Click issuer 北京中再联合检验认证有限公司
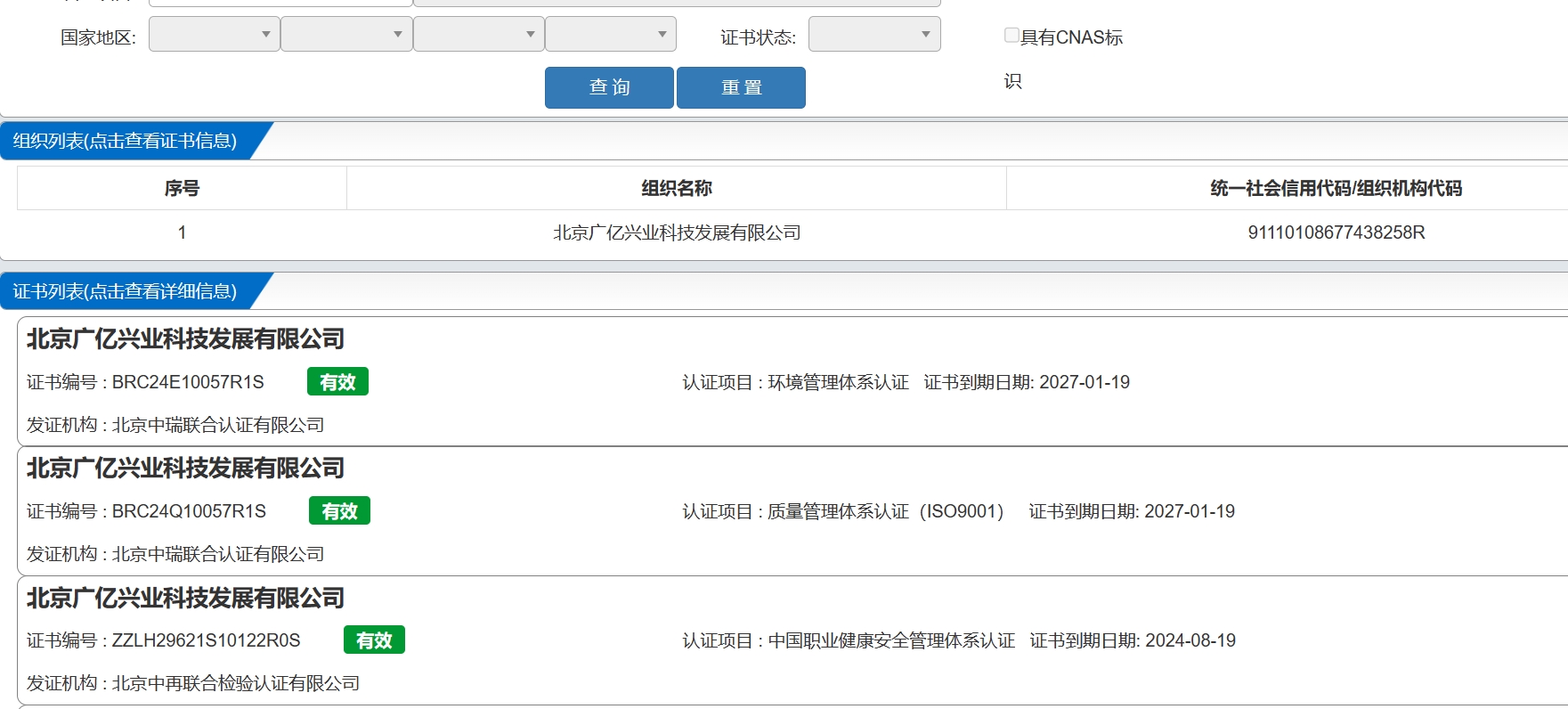 click(x=236, y=683)
